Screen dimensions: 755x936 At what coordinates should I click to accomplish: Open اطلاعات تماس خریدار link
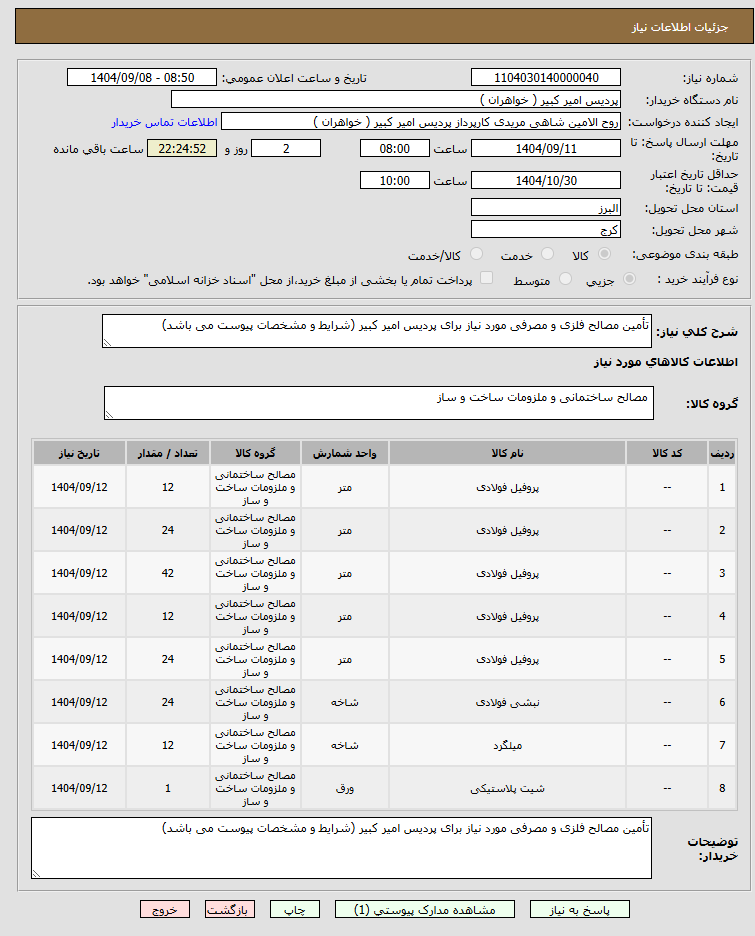click(x=165, y=122)
